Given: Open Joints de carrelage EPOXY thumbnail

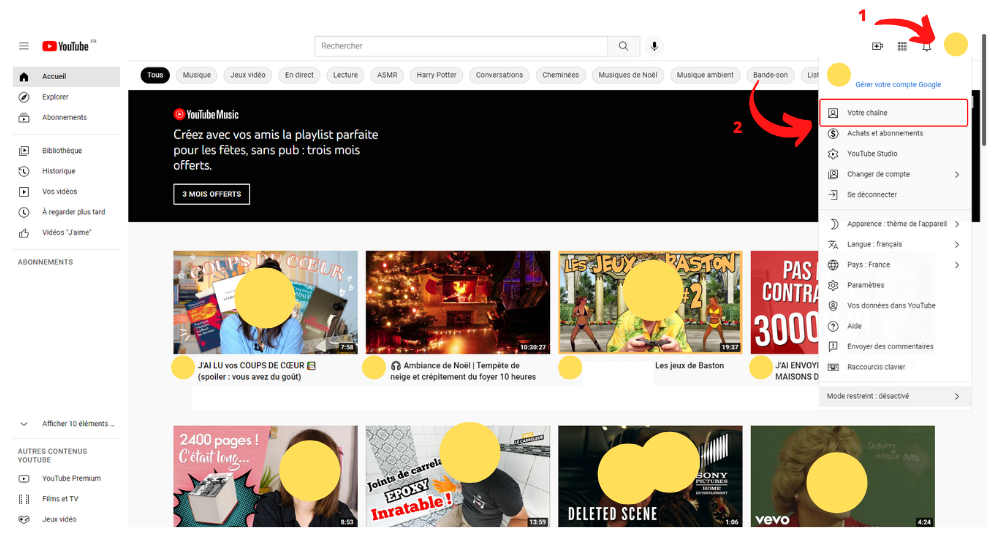Looking at the screenshot, I should click(x=458, y=476).
